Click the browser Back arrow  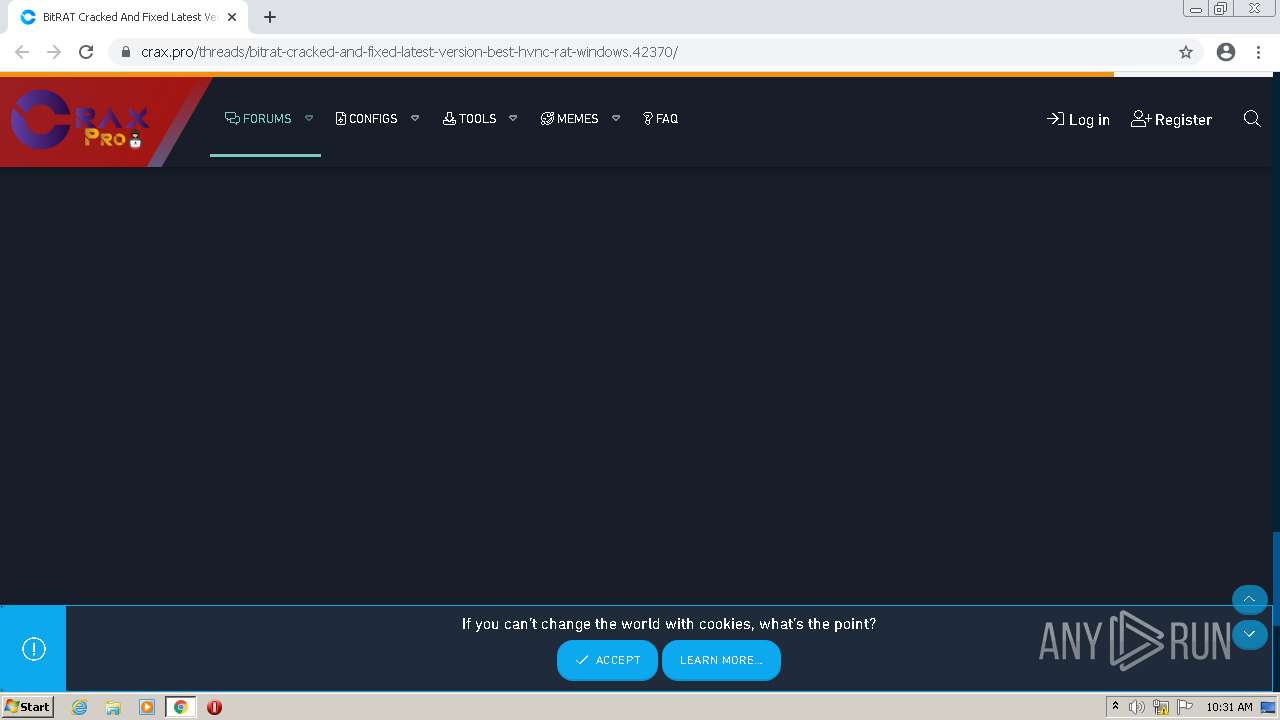pos(22,52)
